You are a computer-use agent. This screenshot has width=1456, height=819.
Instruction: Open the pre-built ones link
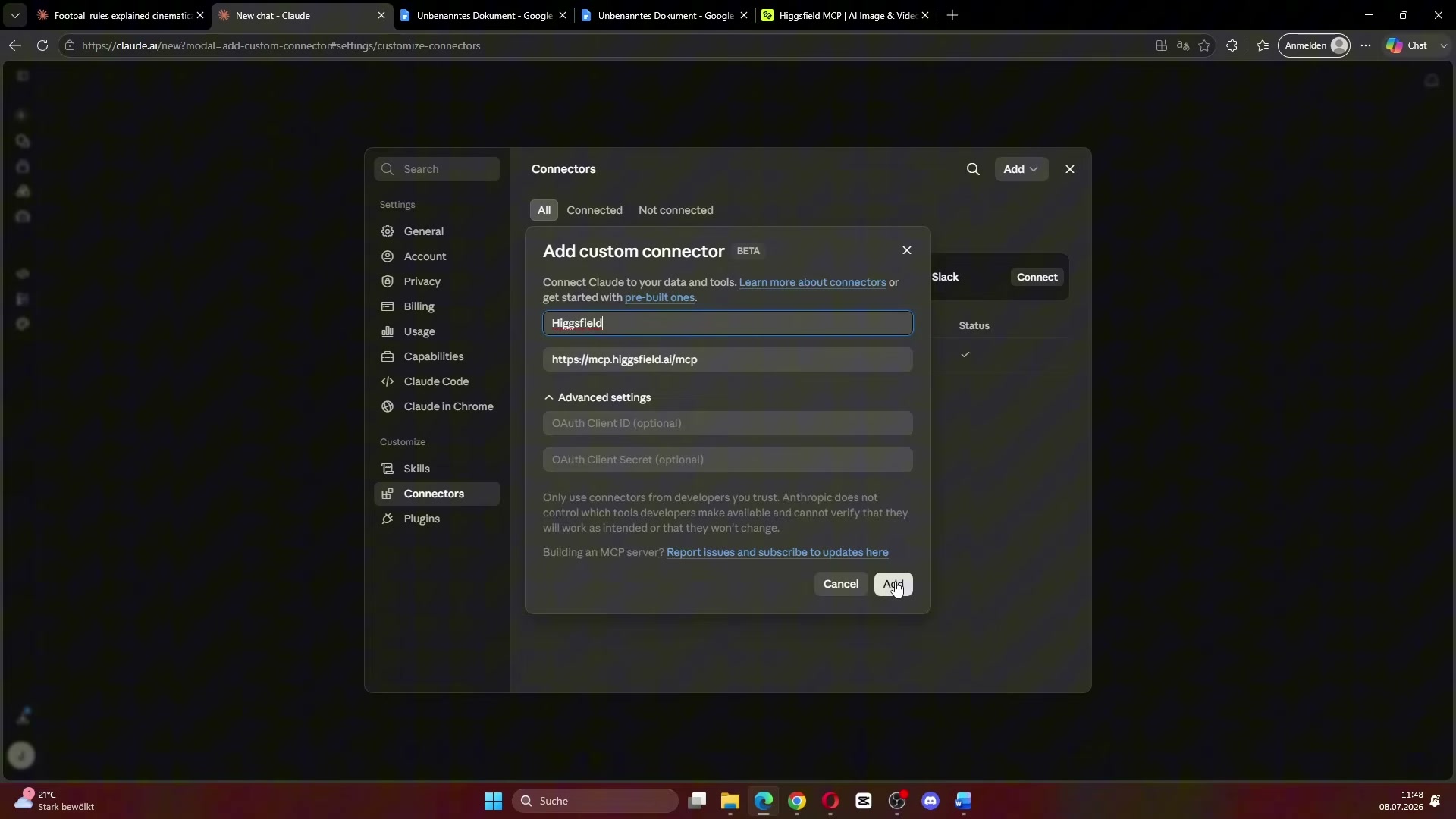coord(659,297)
